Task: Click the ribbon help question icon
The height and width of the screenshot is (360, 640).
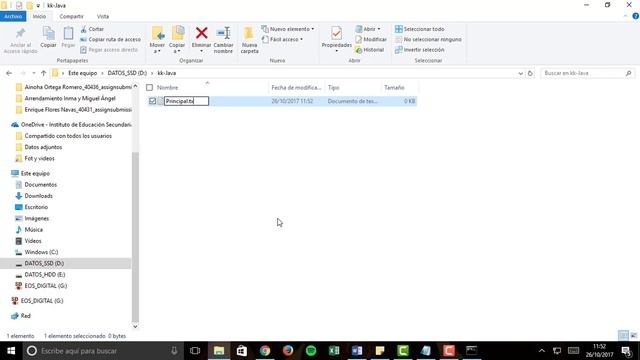Action: [x=636, y=16]
